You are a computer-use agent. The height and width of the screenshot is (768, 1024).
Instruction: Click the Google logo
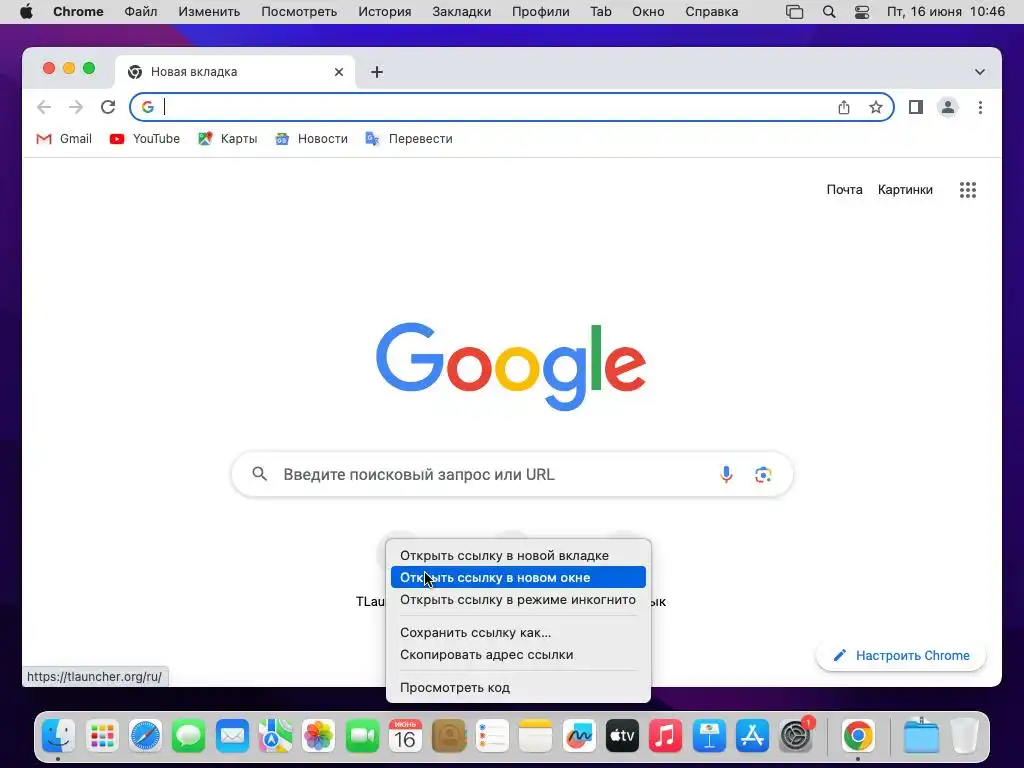click(x=511, y=366)
